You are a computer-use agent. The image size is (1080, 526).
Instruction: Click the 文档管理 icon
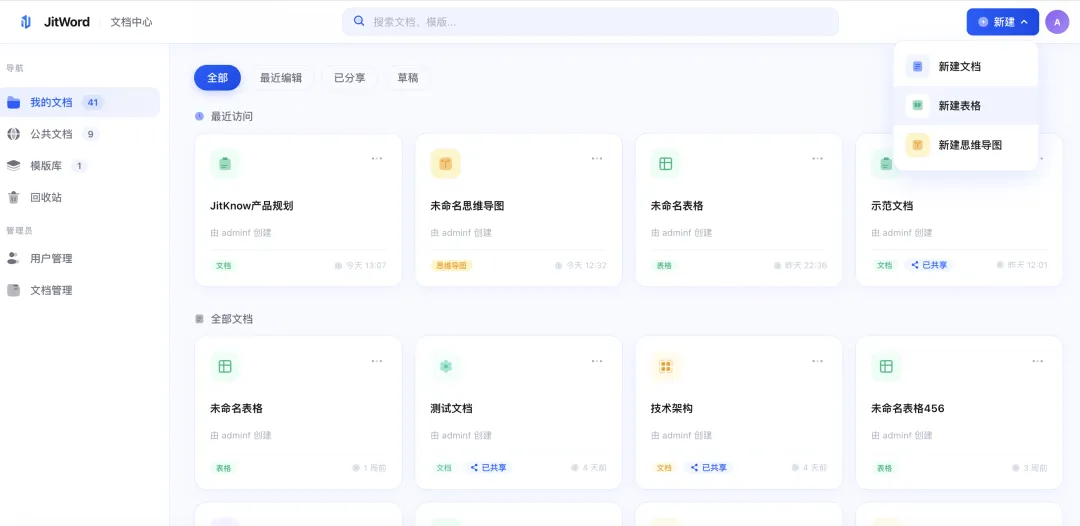pos(14,291)
